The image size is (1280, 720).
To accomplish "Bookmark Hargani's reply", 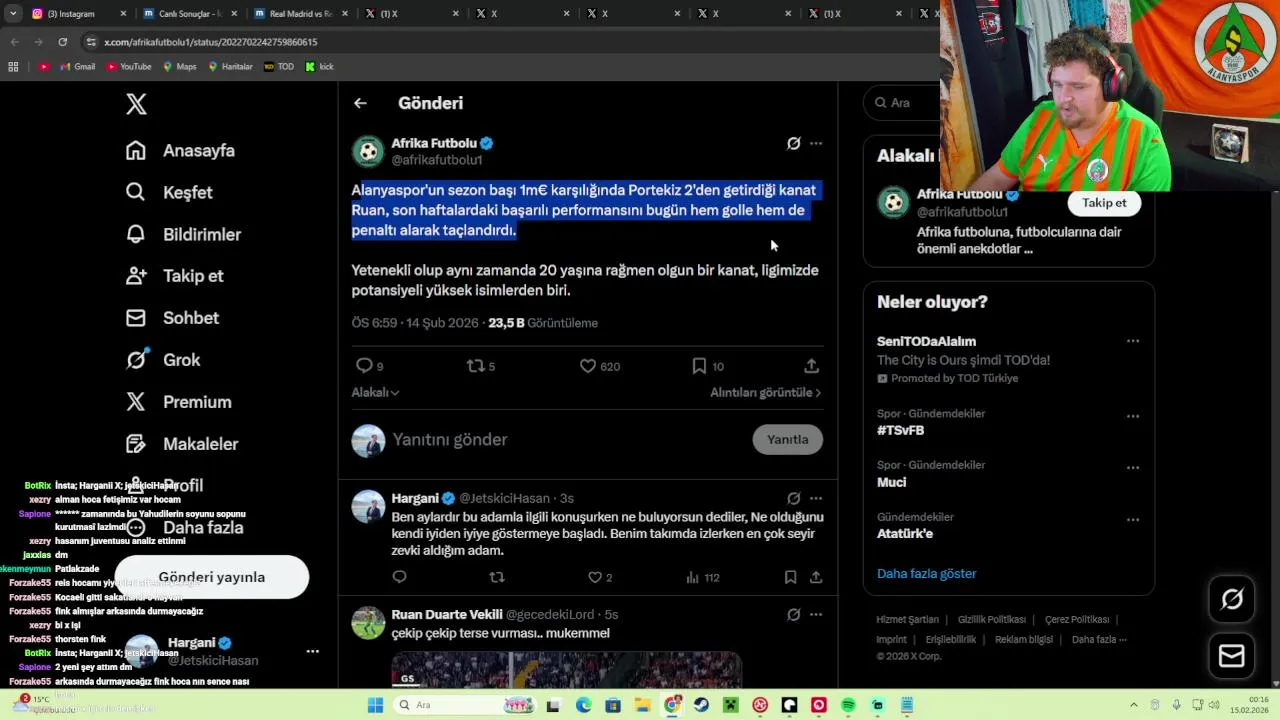I will 790,577.
